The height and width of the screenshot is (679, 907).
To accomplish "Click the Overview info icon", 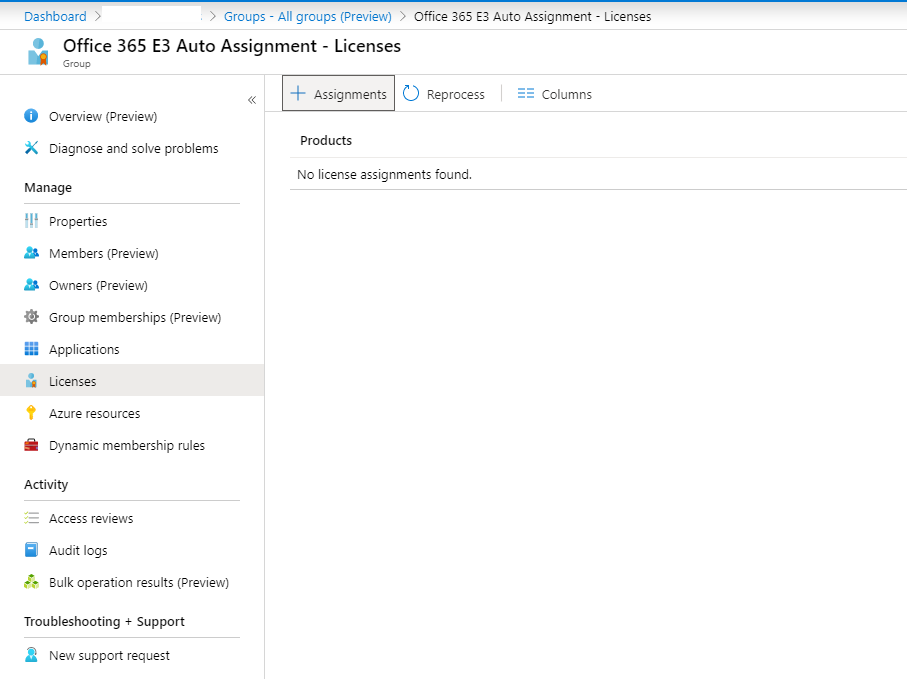I will click(x=31, y=116).
